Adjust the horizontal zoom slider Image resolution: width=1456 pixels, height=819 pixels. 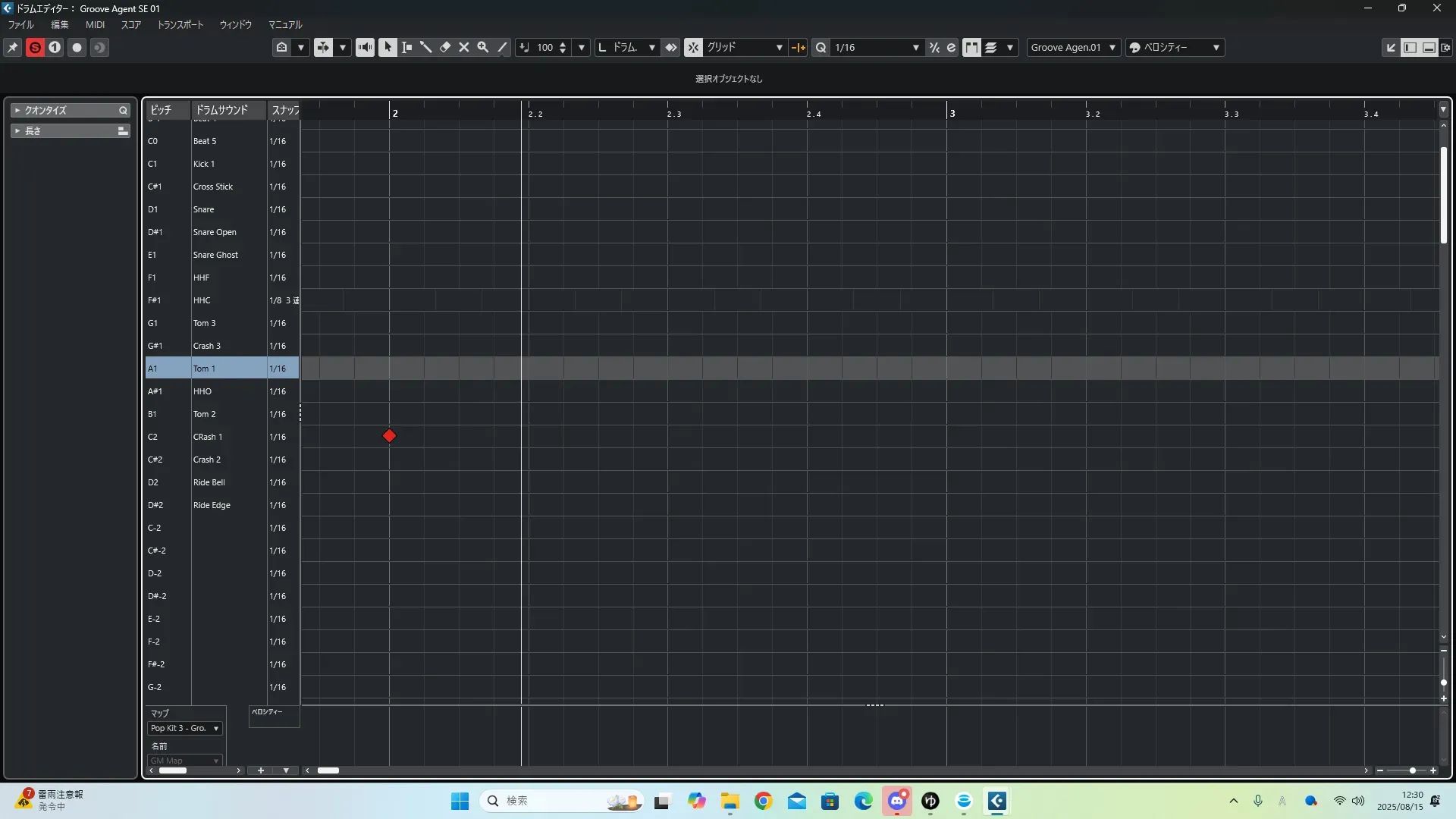1412,770
